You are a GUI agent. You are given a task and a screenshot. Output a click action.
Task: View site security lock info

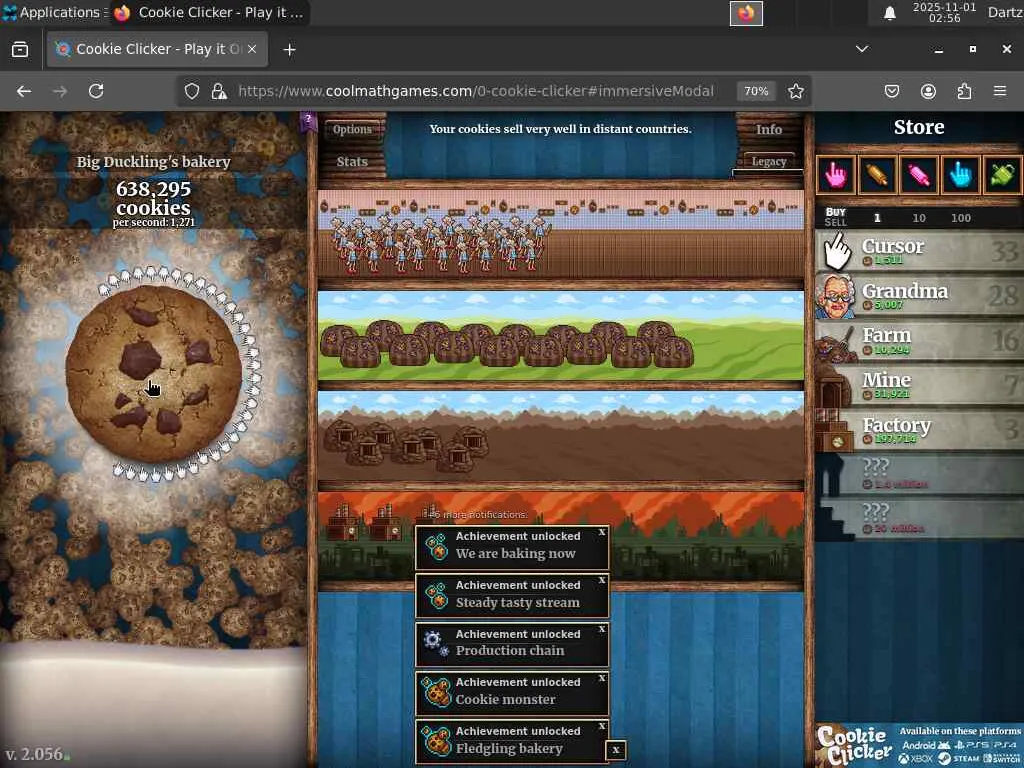click(x=219, y=91)
